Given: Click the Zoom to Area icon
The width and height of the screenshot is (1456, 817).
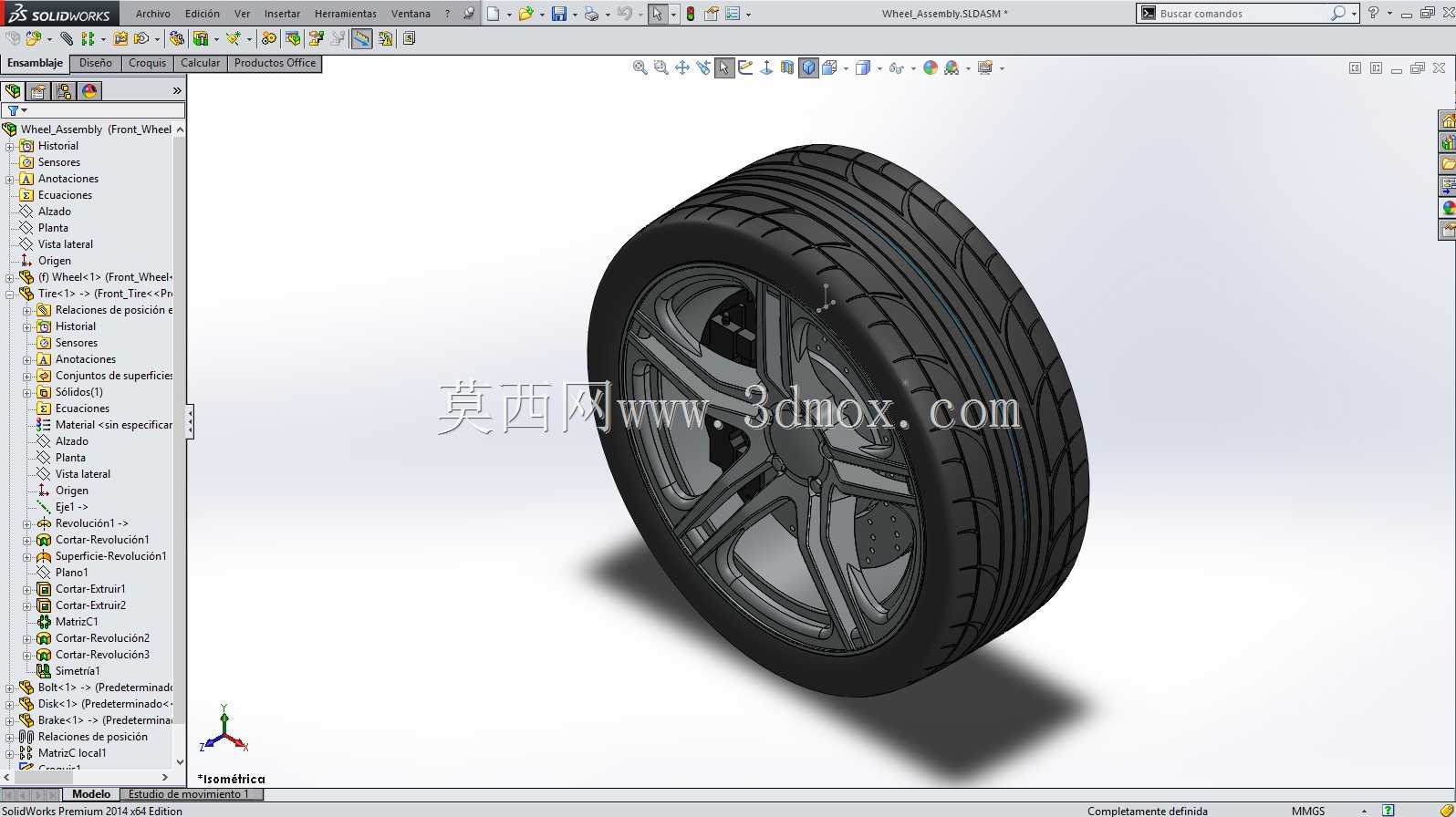Looking at the screenshot, I should pos(661,67).
